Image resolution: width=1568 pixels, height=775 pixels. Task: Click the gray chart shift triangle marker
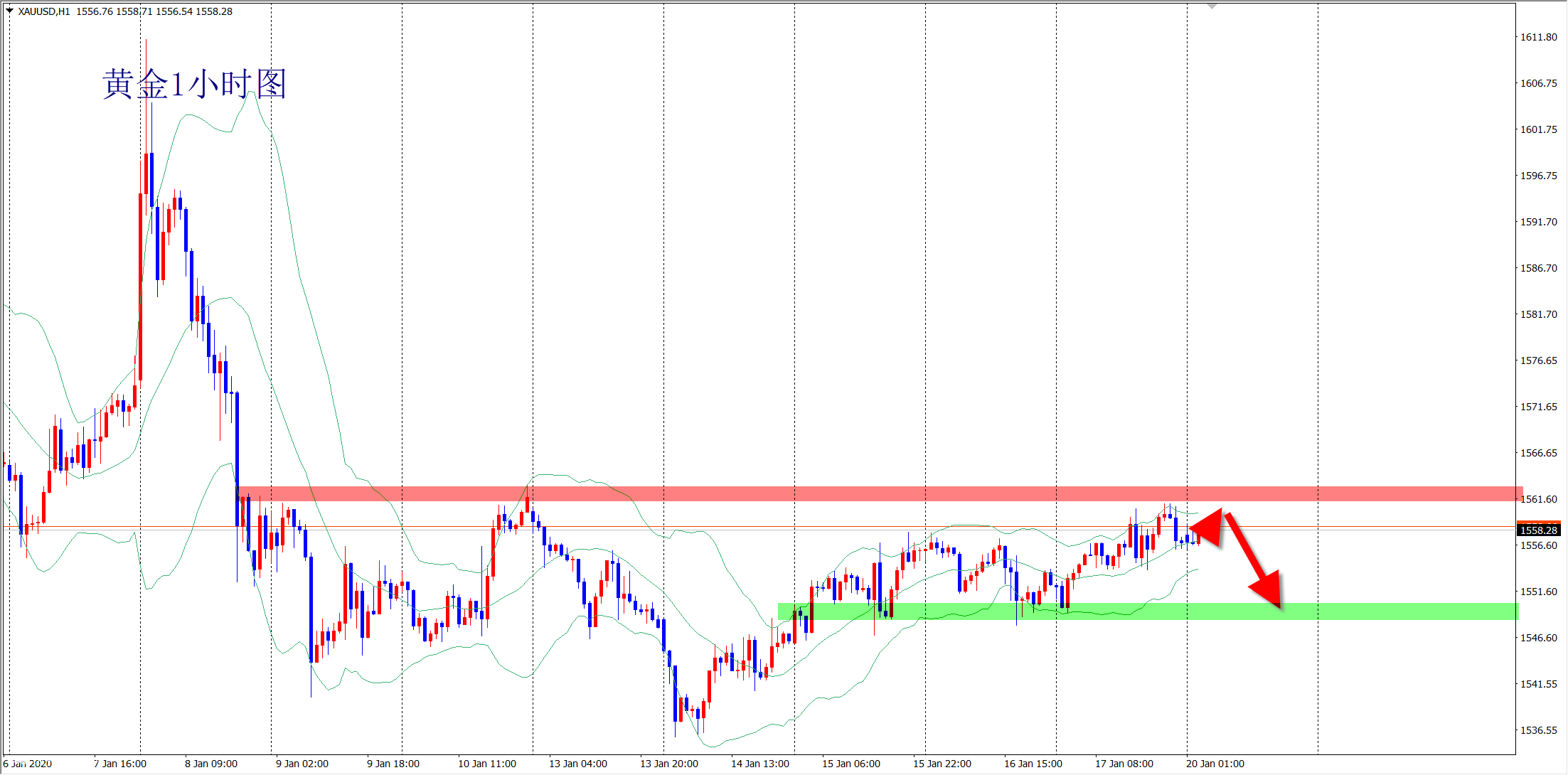click(1212, 6)
